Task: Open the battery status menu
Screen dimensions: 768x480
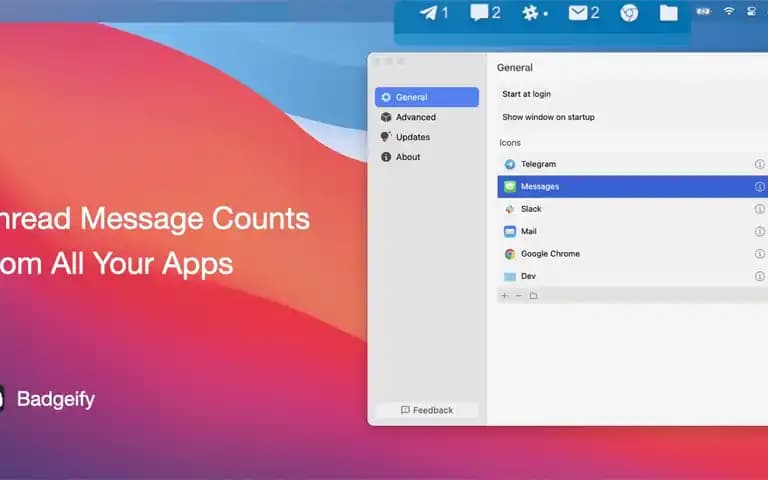Action: [x=703, y=11]
